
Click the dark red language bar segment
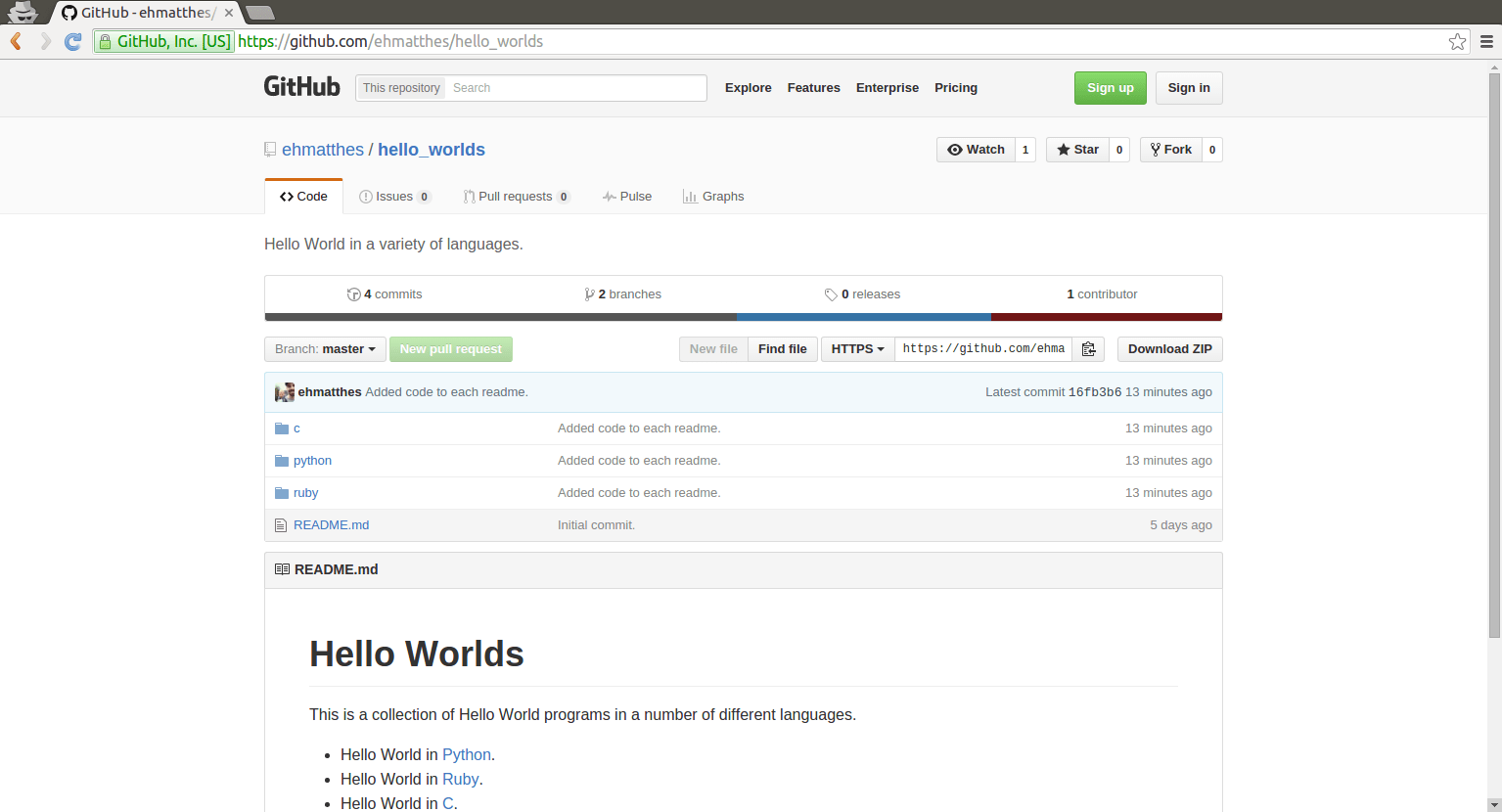[x=1107, y=317]
